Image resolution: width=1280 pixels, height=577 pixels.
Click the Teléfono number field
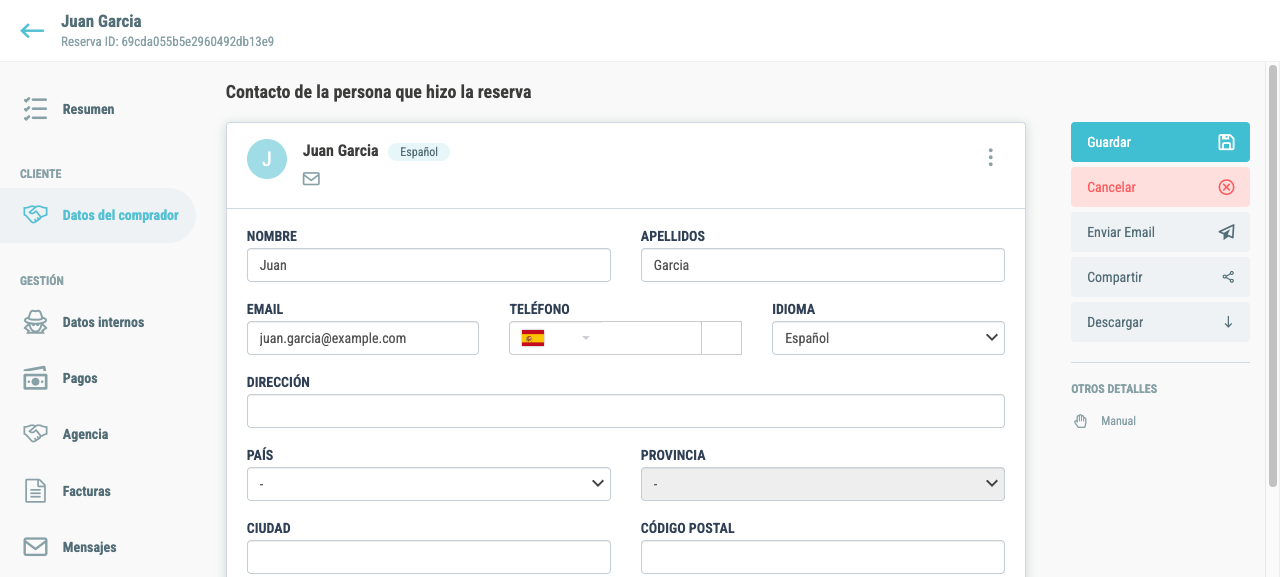(x=650, y=338)
